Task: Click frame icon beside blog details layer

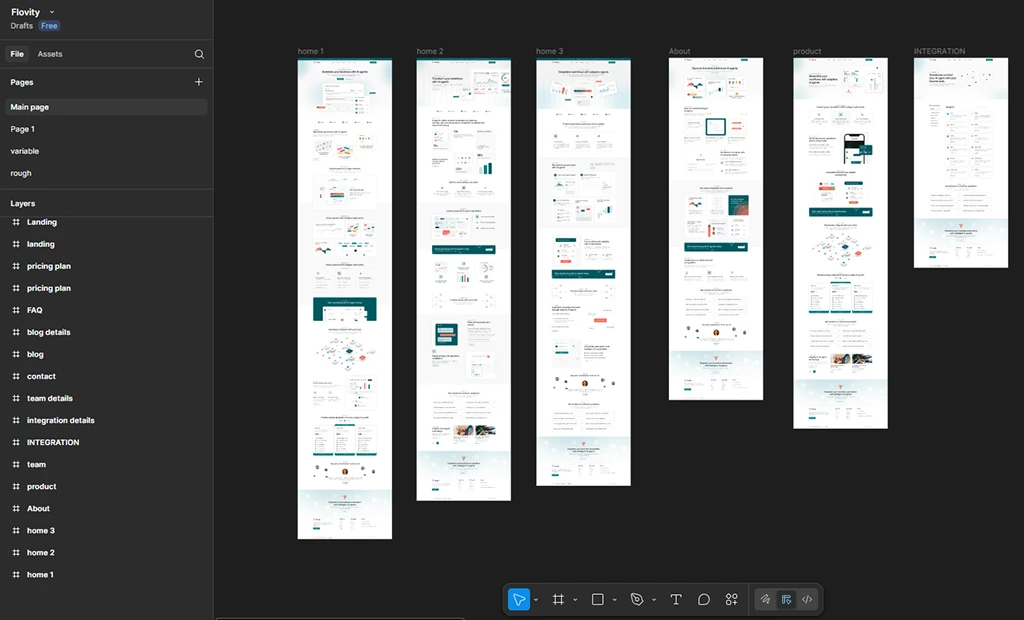Action: pos(16,332)
